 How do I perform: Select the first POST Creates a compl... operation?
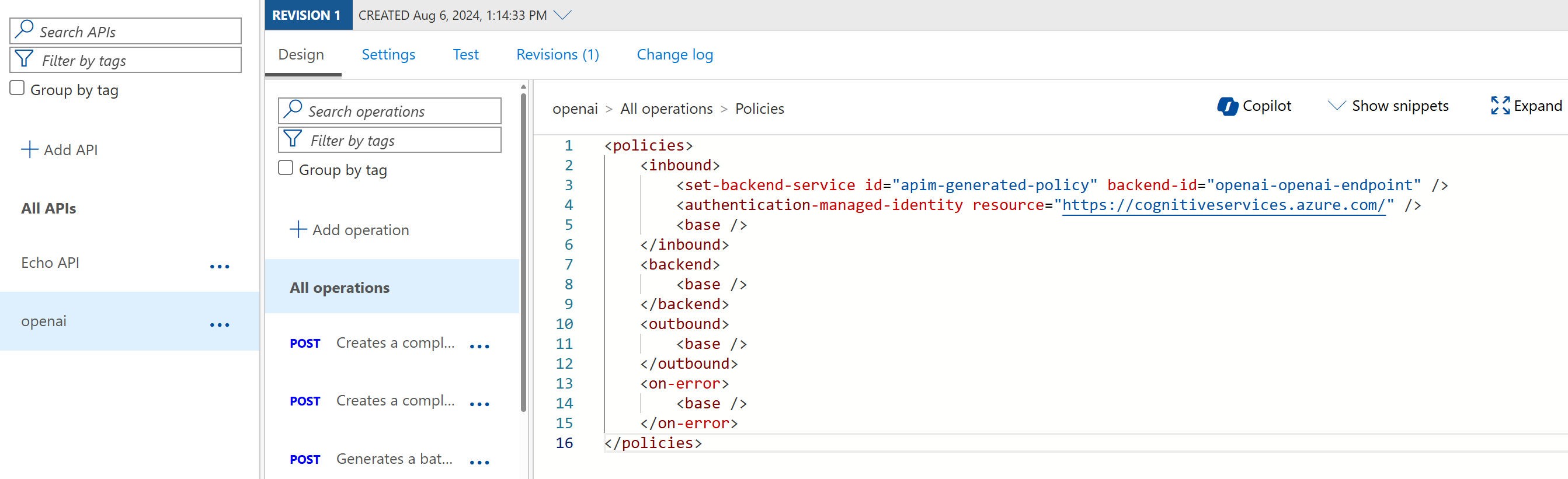[392, 343]
